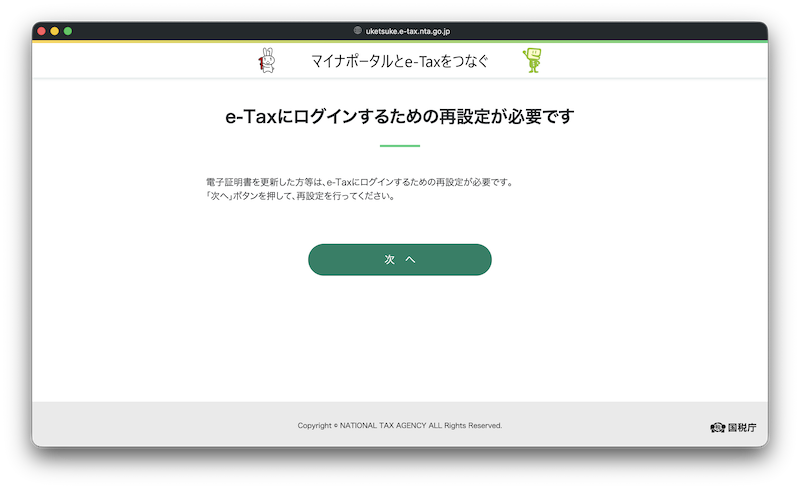Image resolution: width=800 pixels, height=489 pixels.
Task: Click the green e-Tax mascot icon
Action: click(x=532, y=60)
